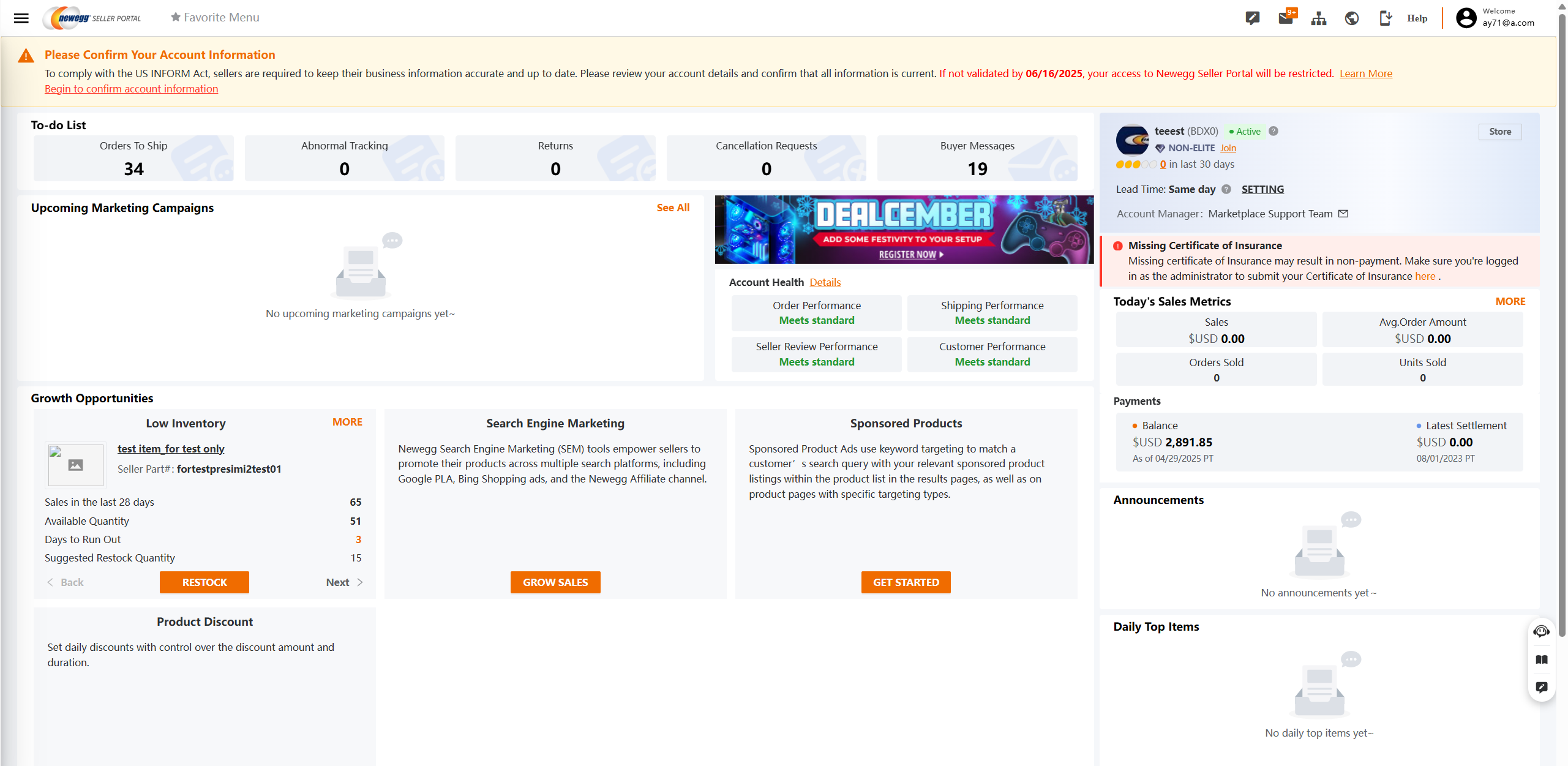Screen dimensions: 1568x766
Task: Select the Shipping Performance tile
Action: 992,313
